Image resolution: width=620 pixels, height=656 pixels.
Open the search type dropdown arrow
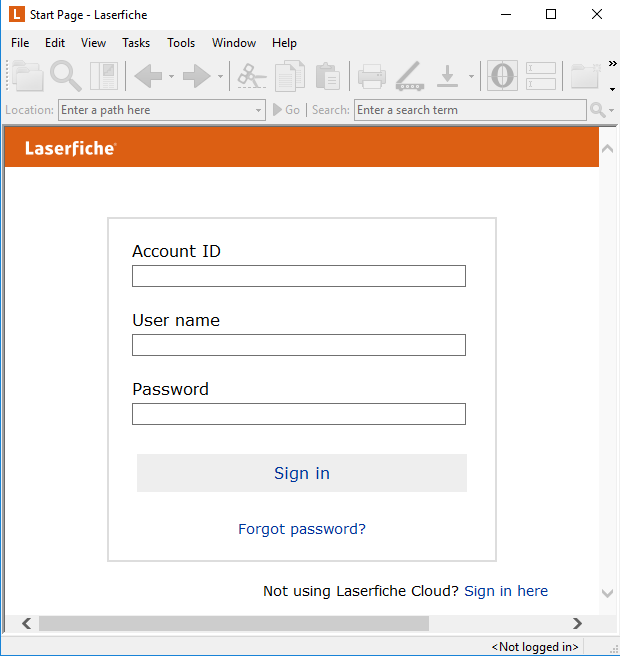[612, 110]
